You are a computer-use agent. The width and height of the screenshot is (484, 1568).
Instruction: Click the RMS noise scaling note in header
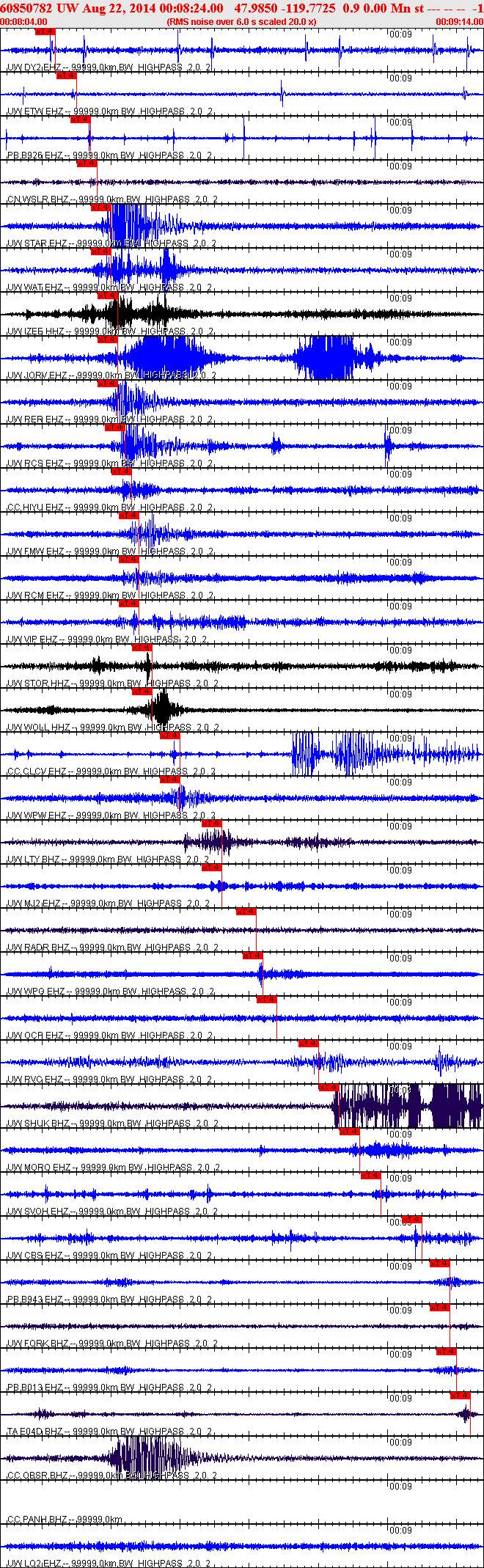(x=242, y=22)
